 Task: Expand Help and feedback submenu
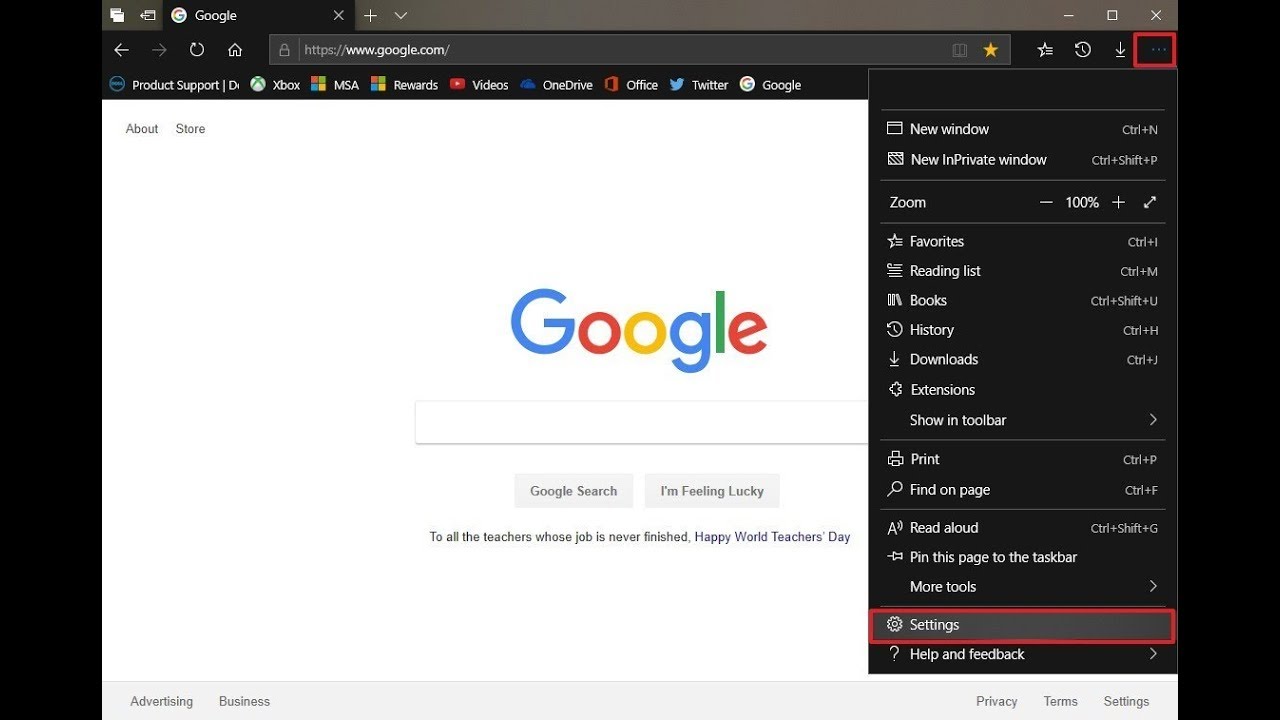(x=1023, y=654)
